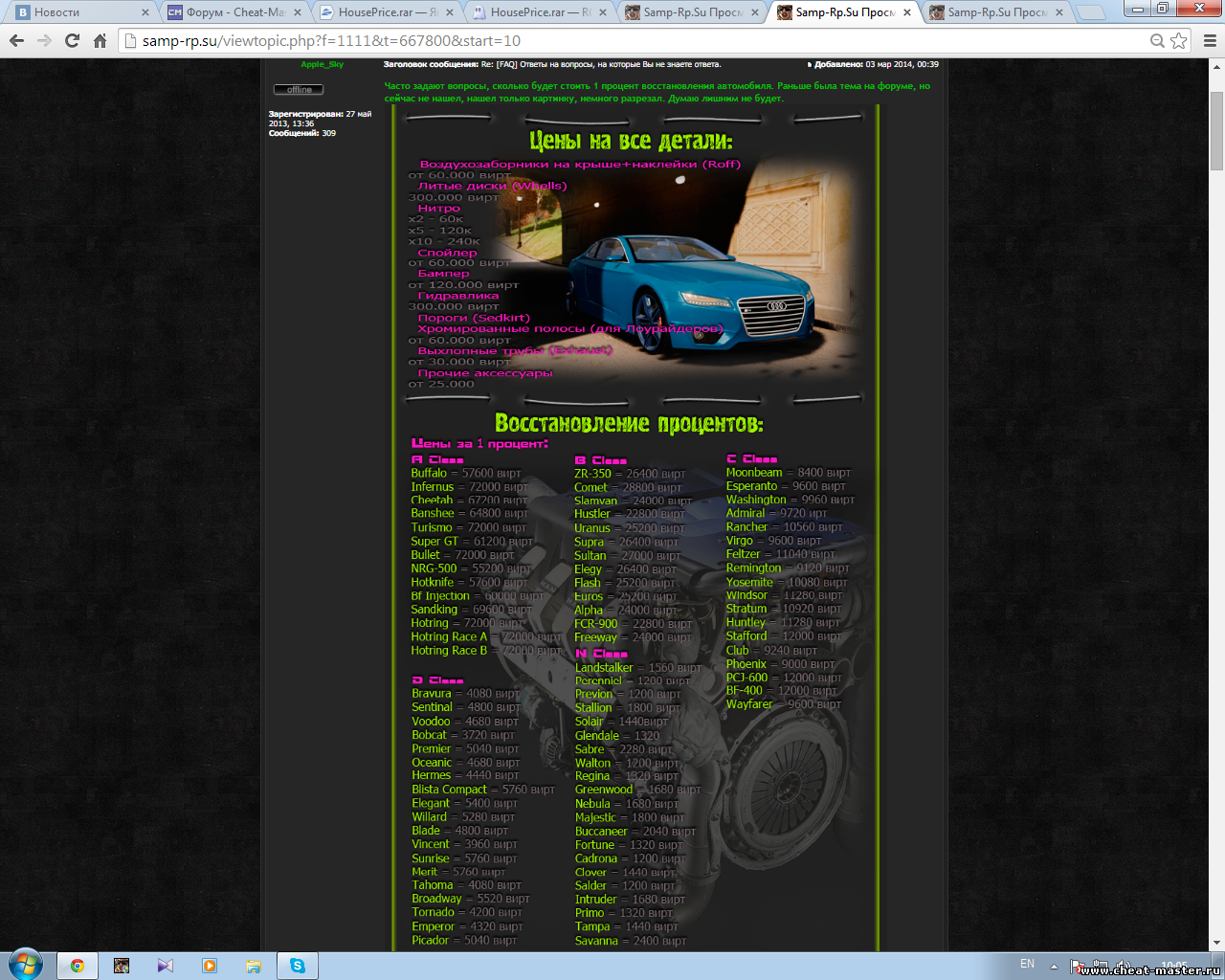1225x980 pixels.
Task: Open Skype from the taskbar
Action: [x=298, y=966]
